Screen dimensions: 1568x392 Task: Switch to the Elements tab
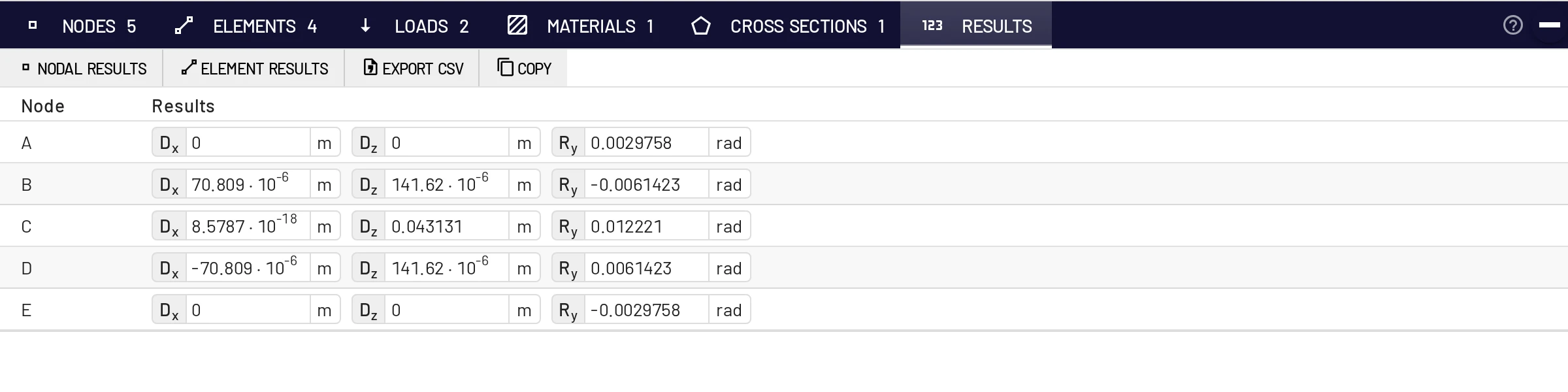click(x=246, y=26)
